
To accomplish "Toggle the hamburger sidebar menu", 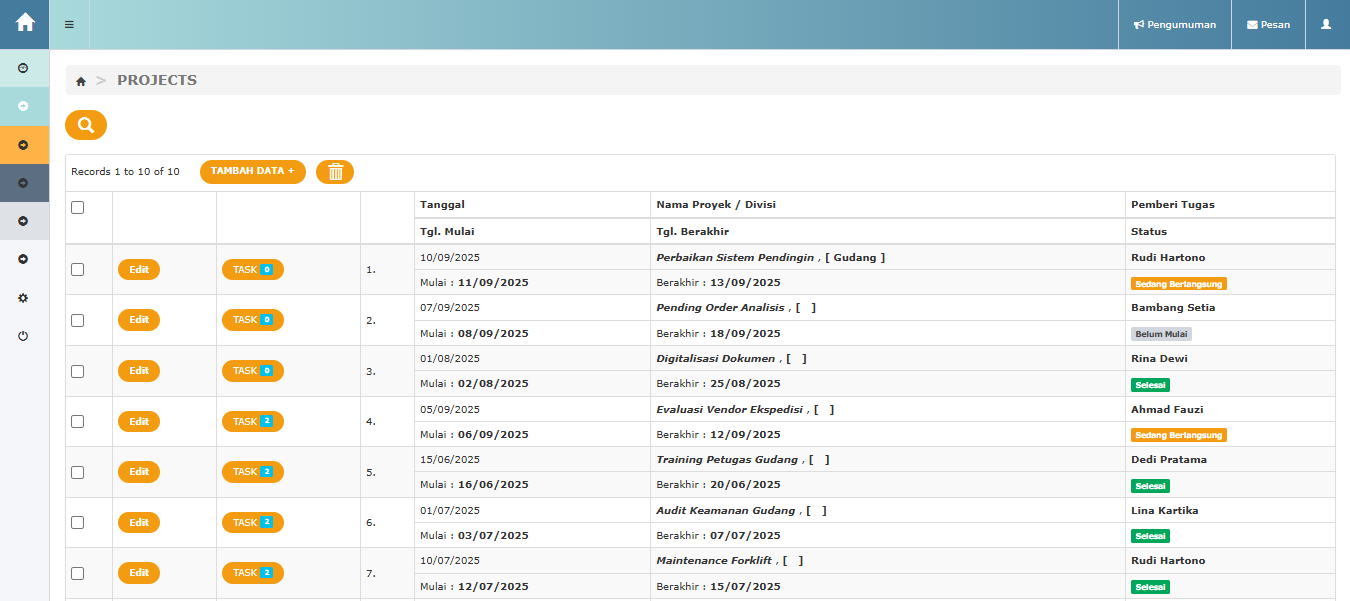I will (69, 24).
